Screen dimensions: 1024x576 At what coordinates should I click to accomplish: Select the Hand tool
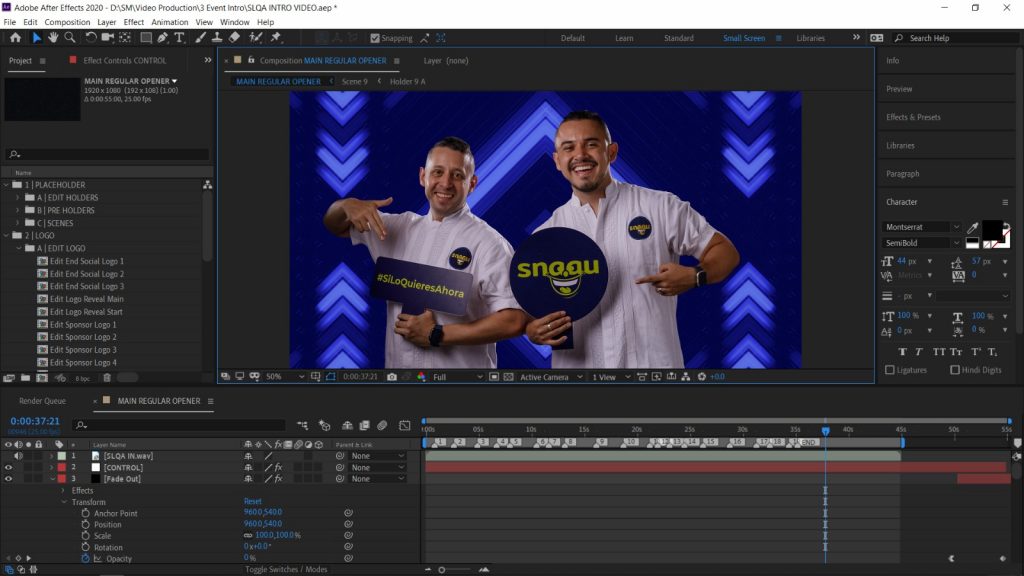pos(53,38)
